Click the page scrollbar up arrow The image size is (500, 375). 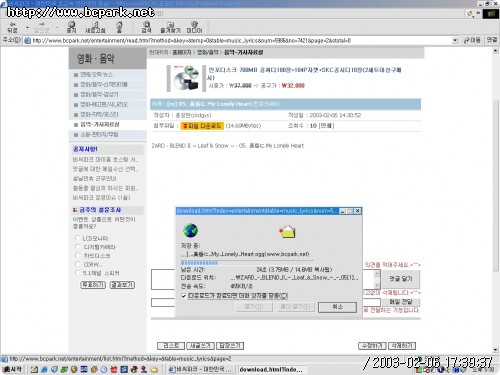(496, 51)
